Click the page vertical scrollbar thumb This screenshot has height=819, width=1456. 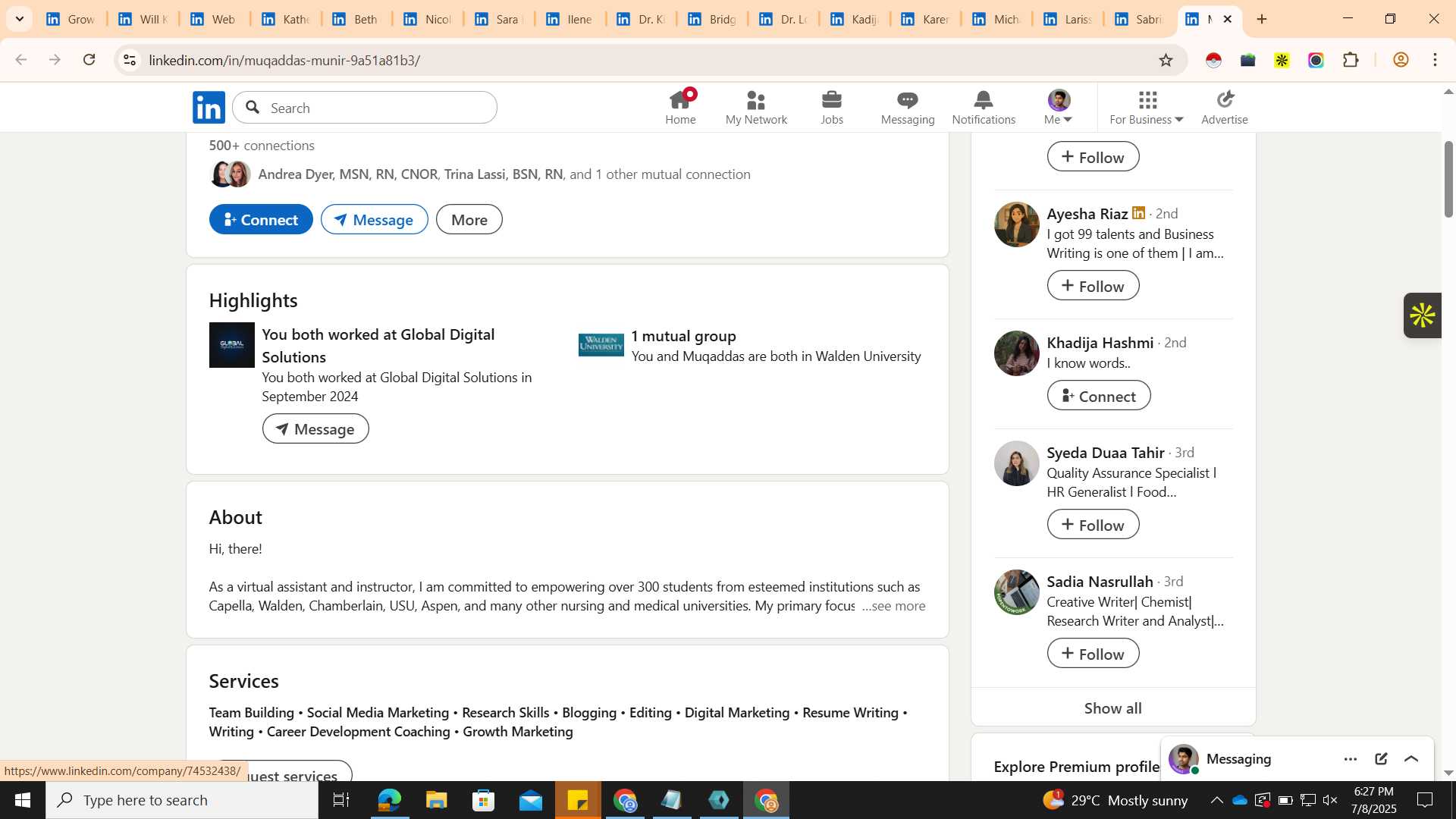coord(1448,179)
